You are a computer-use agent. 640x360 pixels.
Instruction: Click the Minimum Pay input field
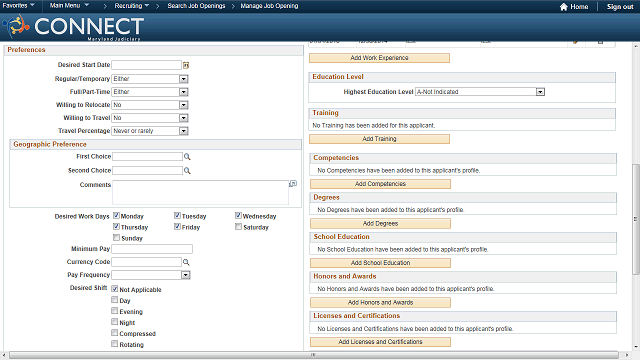pos(152,249)
